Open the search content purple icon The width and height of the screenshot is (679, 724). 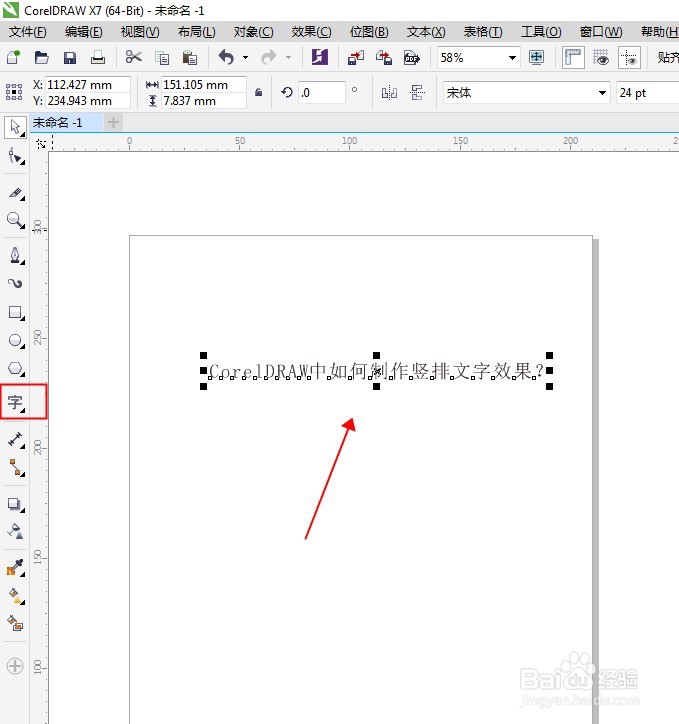319,57
